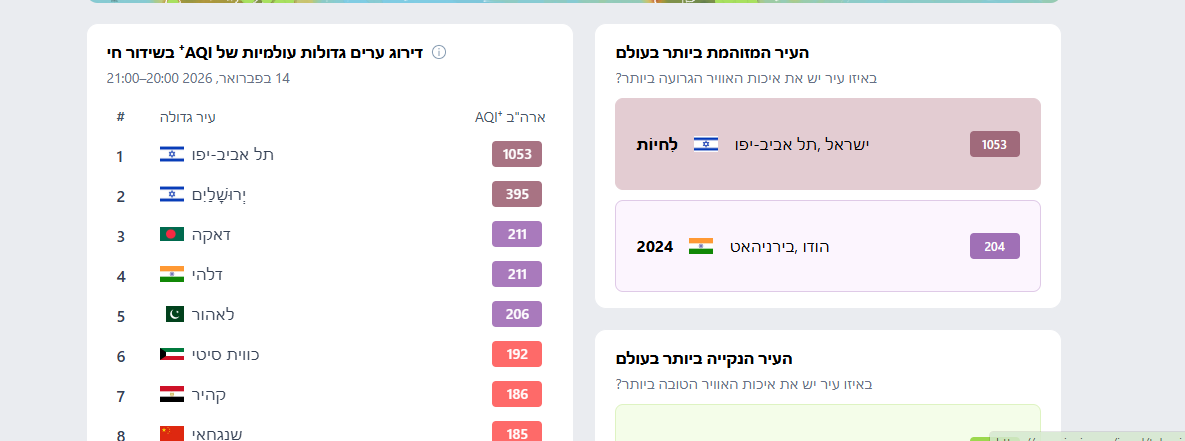Click Israel flag next to יְרוּשָׁלַיִם

[x=172, y=194]
